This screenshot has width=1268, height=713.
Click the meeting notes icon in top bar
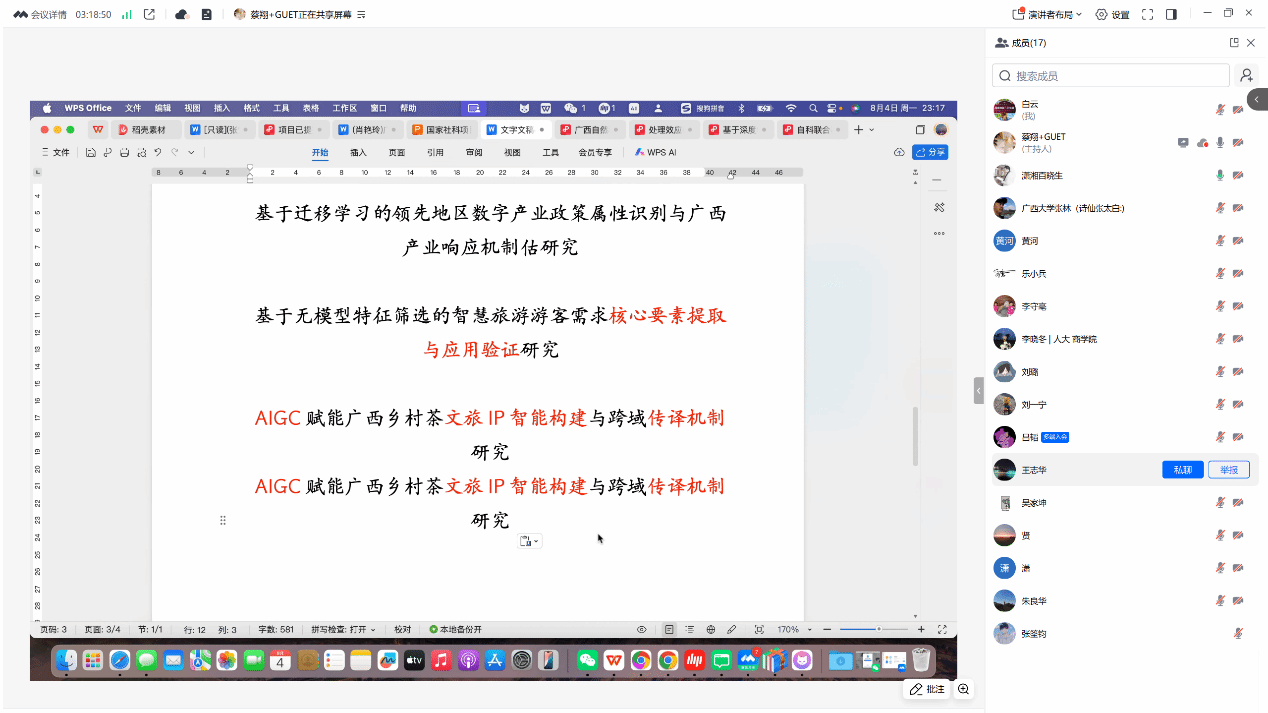pyautogui.click(x=206, y=14)
